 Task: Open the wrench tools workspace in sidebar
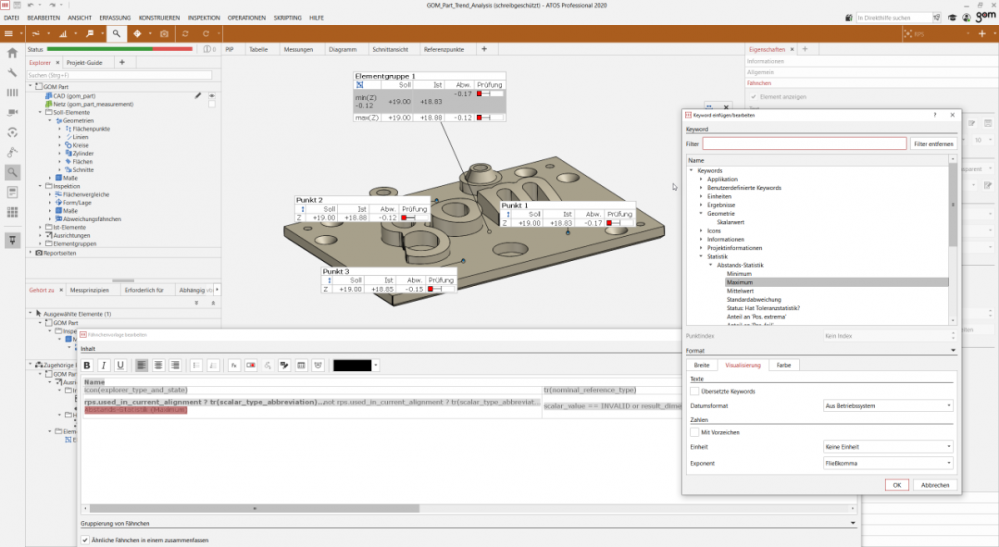[12, 73]
